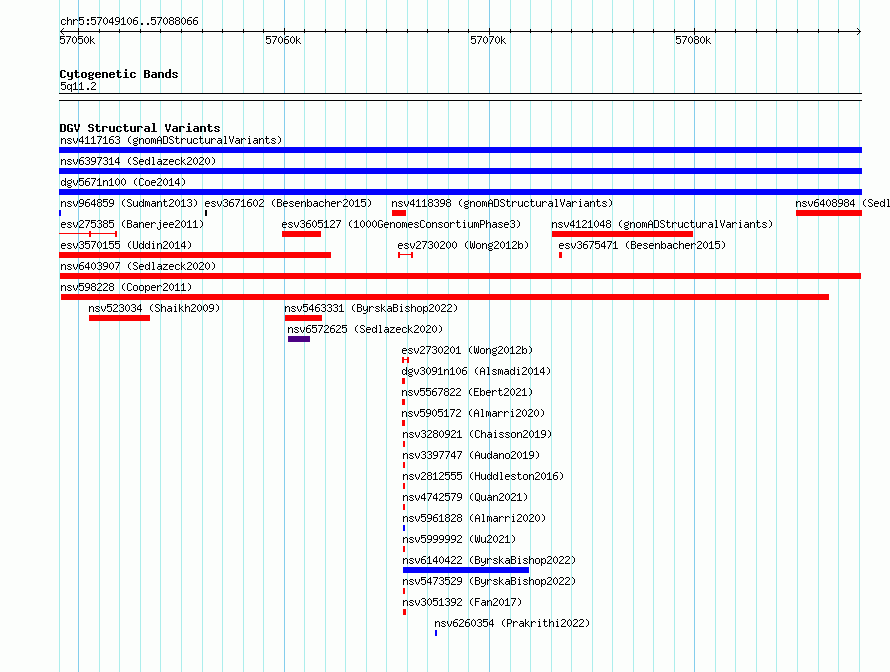890x672 pixels.
Task: Click the nsv523034 Shaikh2009 red bar
Action: point(119,318)
